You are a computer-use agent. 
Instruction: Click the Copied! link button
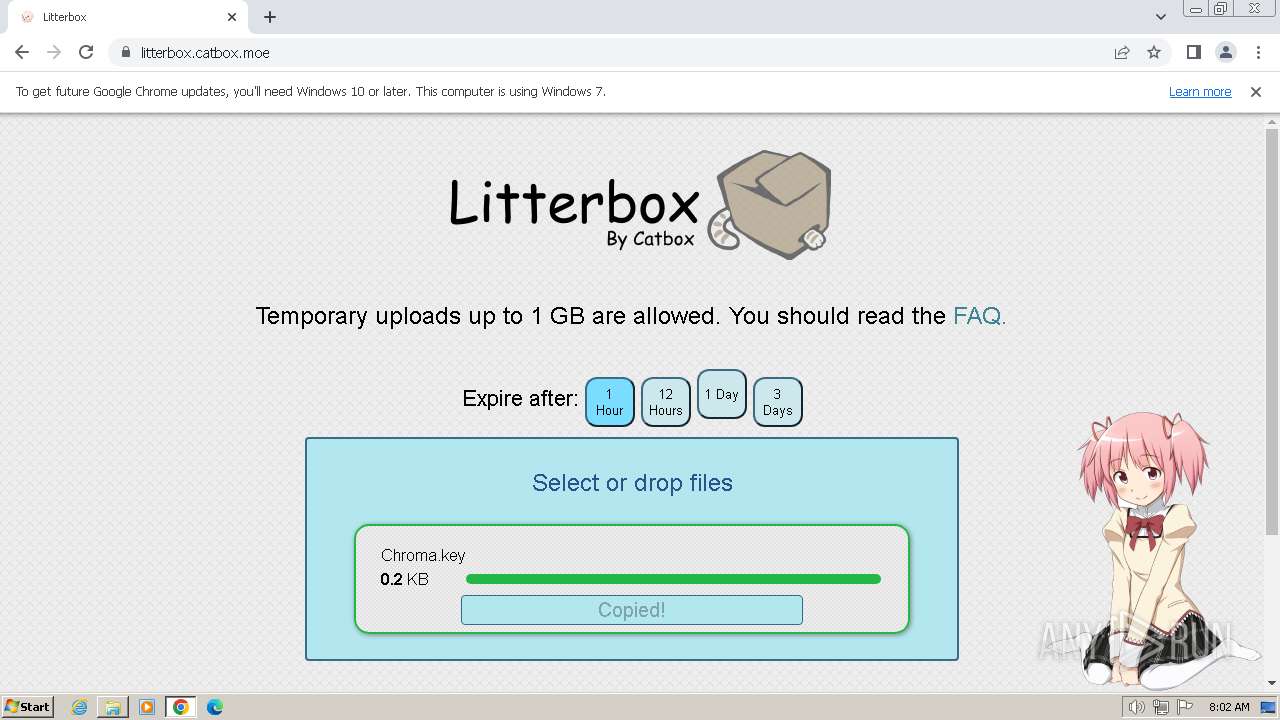(632, 610)
